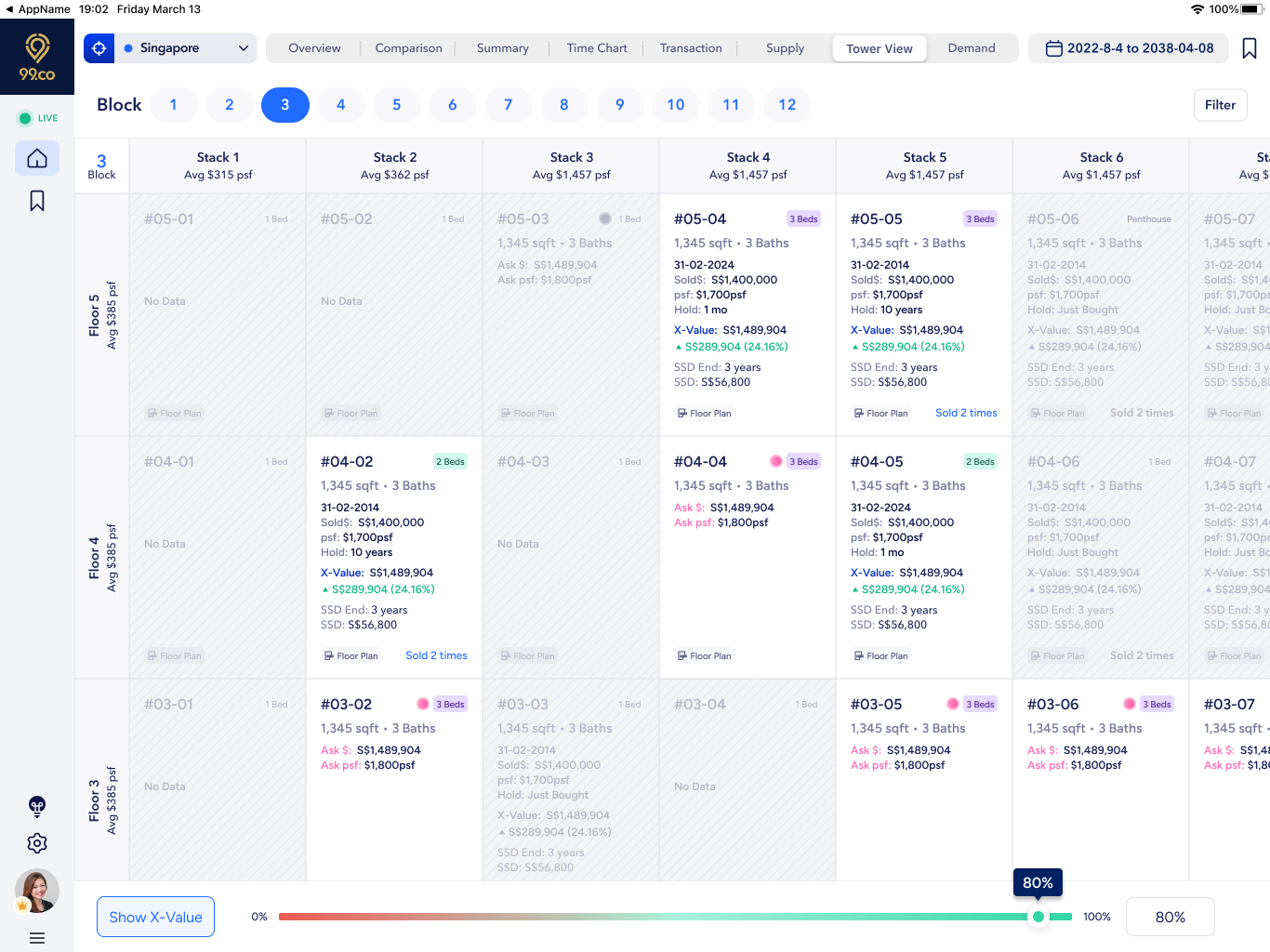Open the insights bulb icon in the sidebar
1270x952 pixels.
coord(37,806)
